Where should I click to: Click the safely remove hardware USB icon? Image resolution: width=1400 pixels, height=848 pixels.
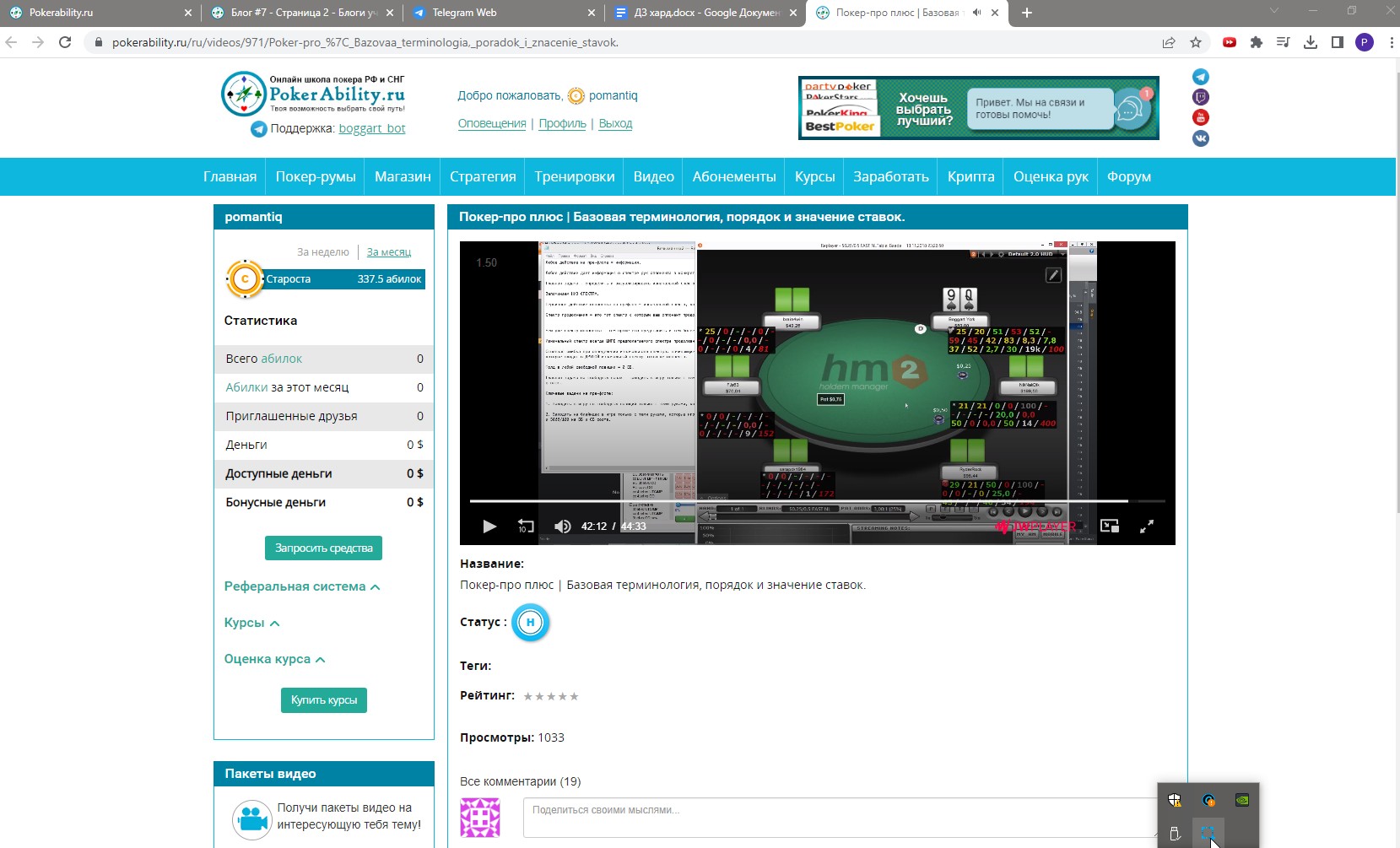tap(1175, 834)
